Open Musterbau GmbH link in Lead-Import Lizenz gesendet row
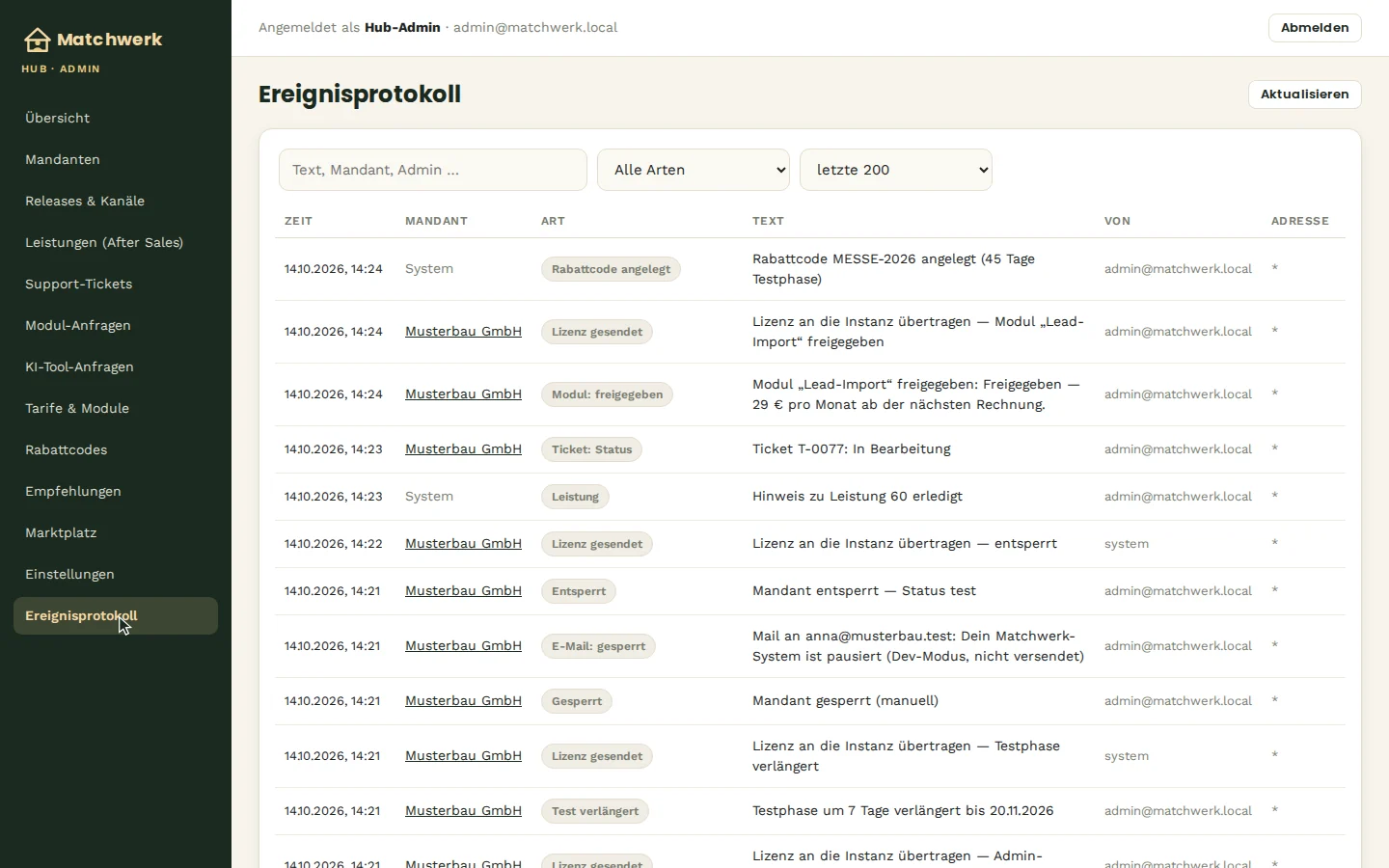 point(463,331)
